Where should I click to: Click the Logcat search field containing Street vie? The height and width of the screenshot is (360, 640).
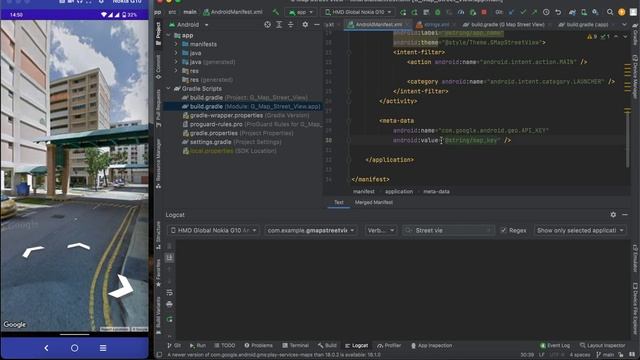tap(448, 230)
